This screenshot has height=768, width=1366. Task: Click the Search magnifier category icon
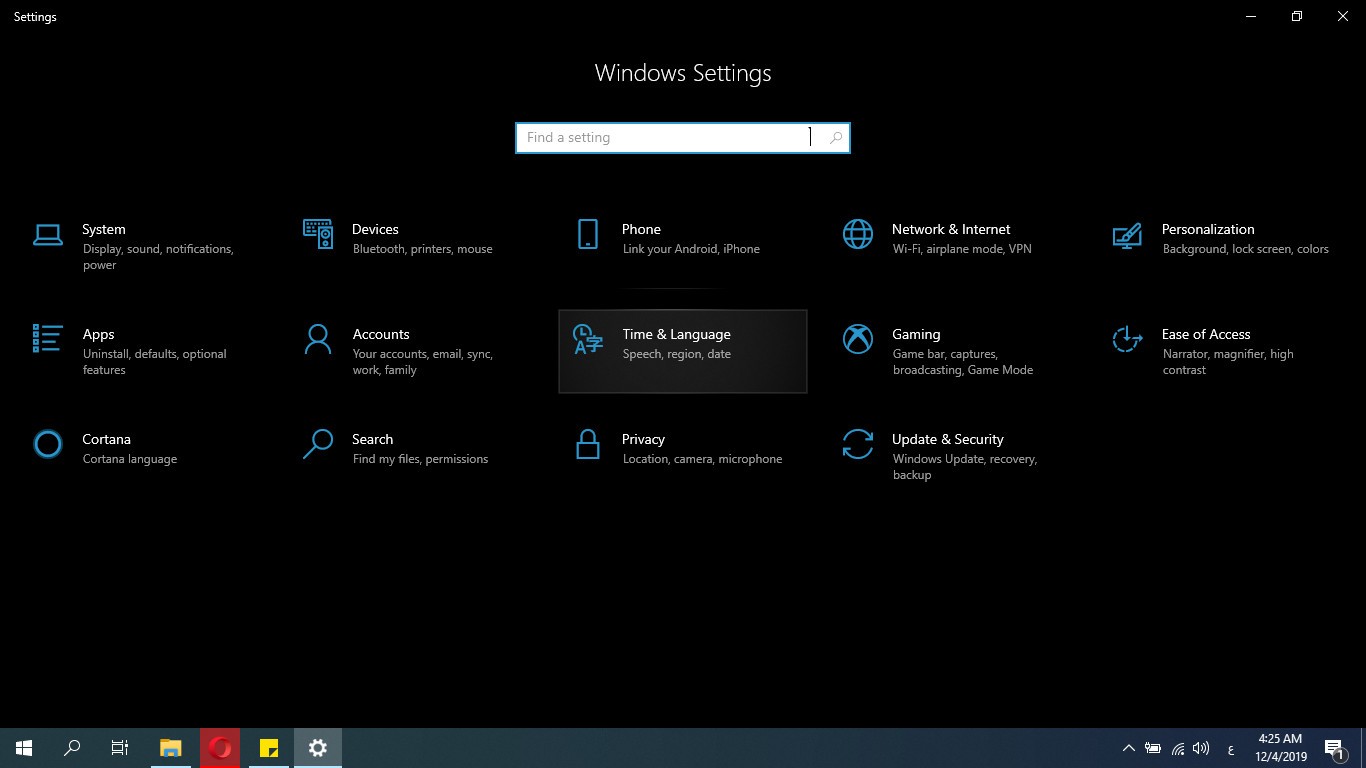coord(318,444)
